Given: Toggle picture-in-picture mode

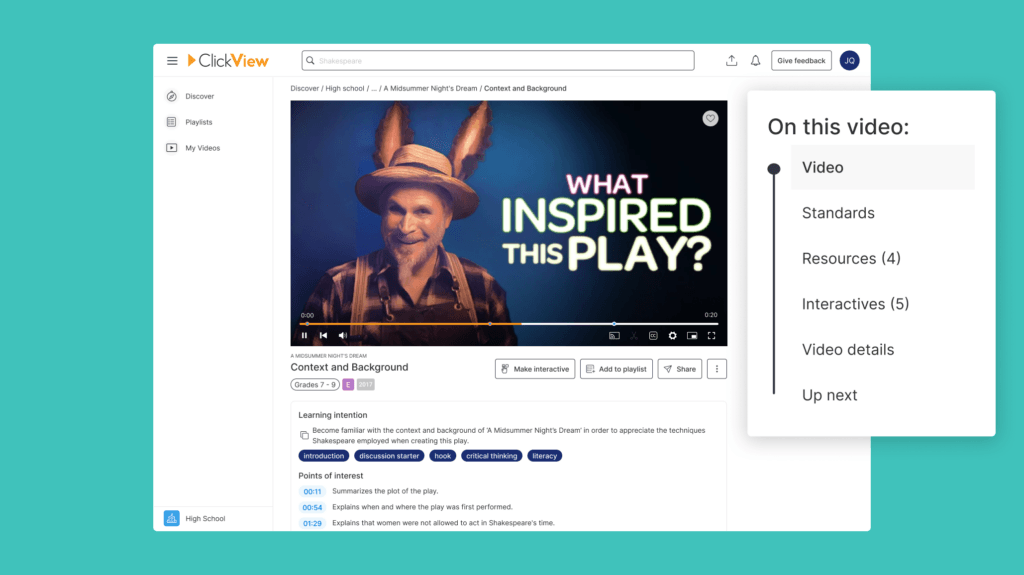Looking at the screenshot, I should pyautogui.click(x=692, y=336).
